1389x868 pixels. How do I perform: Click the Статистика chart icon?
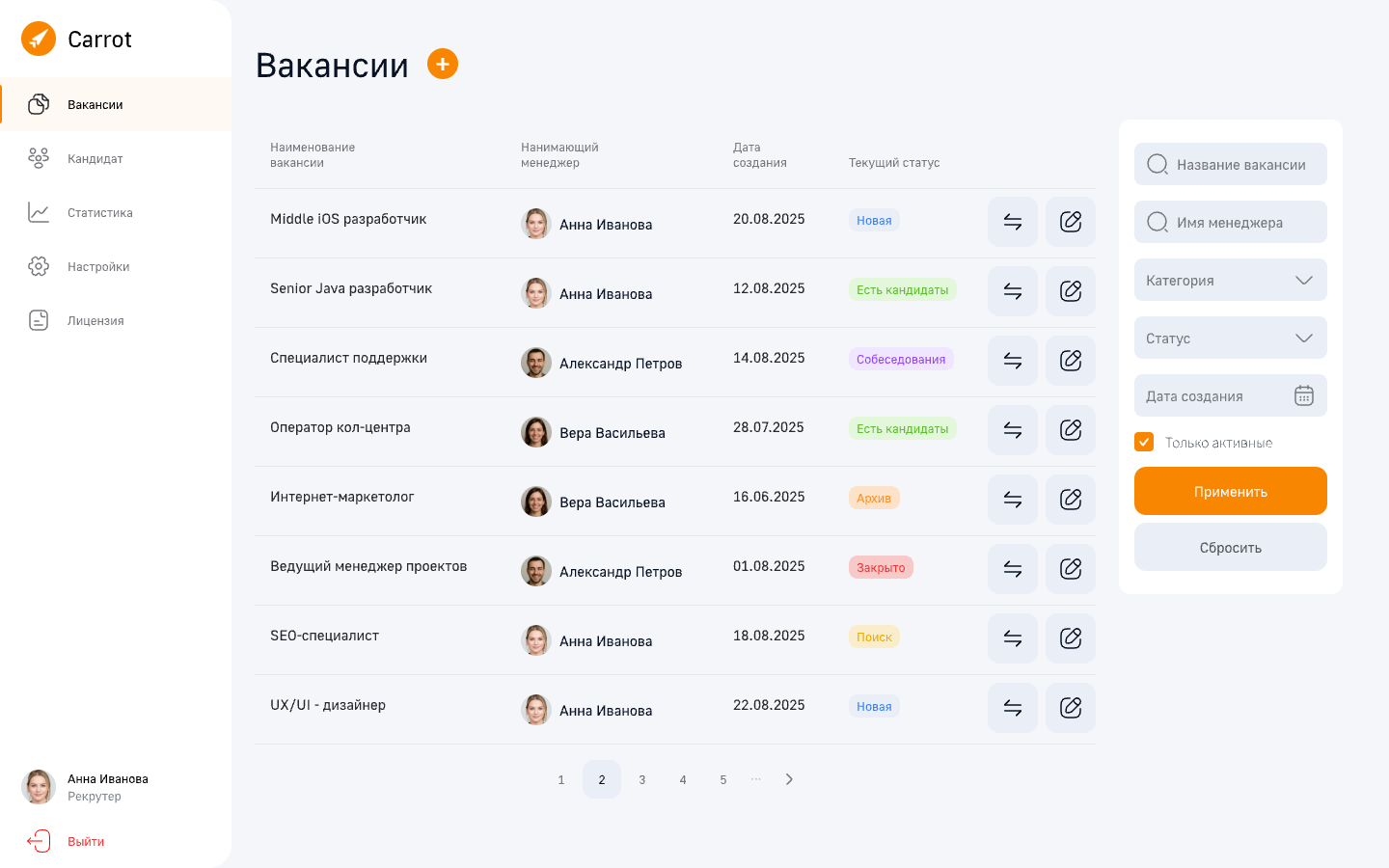coord(39,212)
